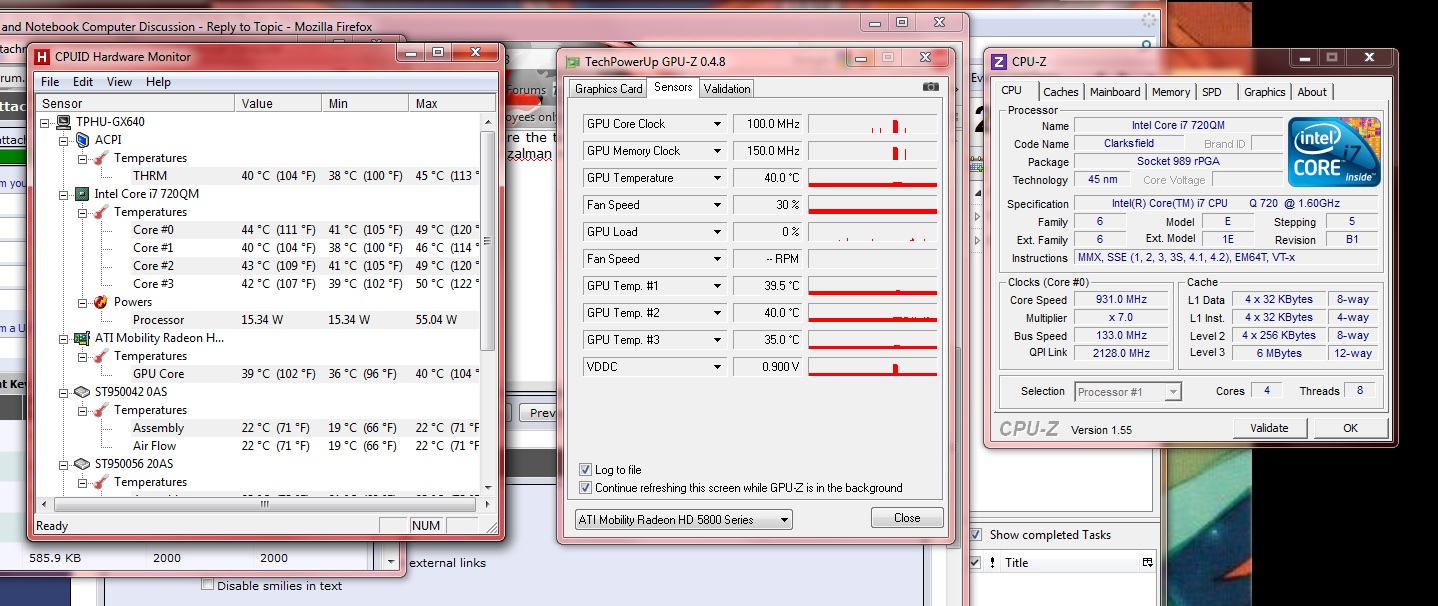This screenshot has height=606, width=1438.
Task: Toggle the Disable smilies in text checkbox
Action: (208, 585)
